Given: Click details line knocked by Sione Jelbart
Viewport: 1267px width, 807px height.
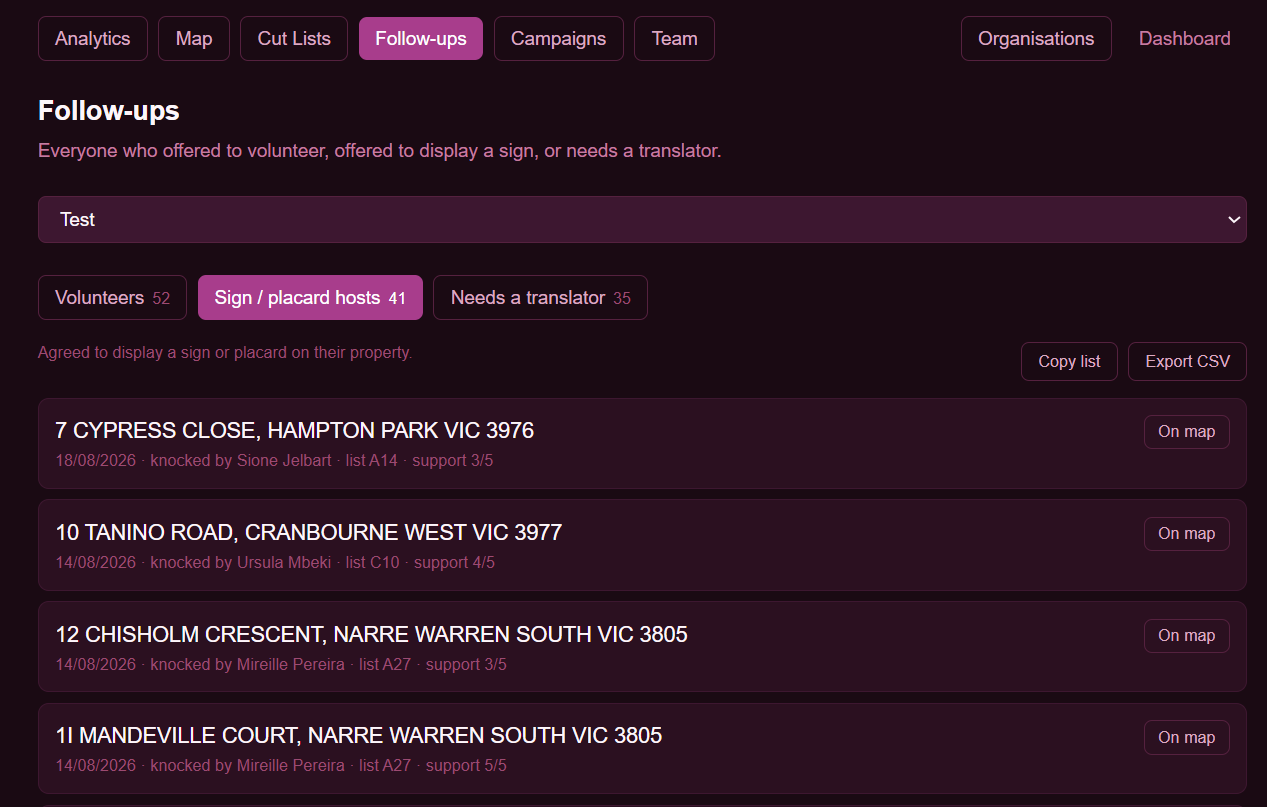Looking at the screenshot, I should tap(275, 461).
